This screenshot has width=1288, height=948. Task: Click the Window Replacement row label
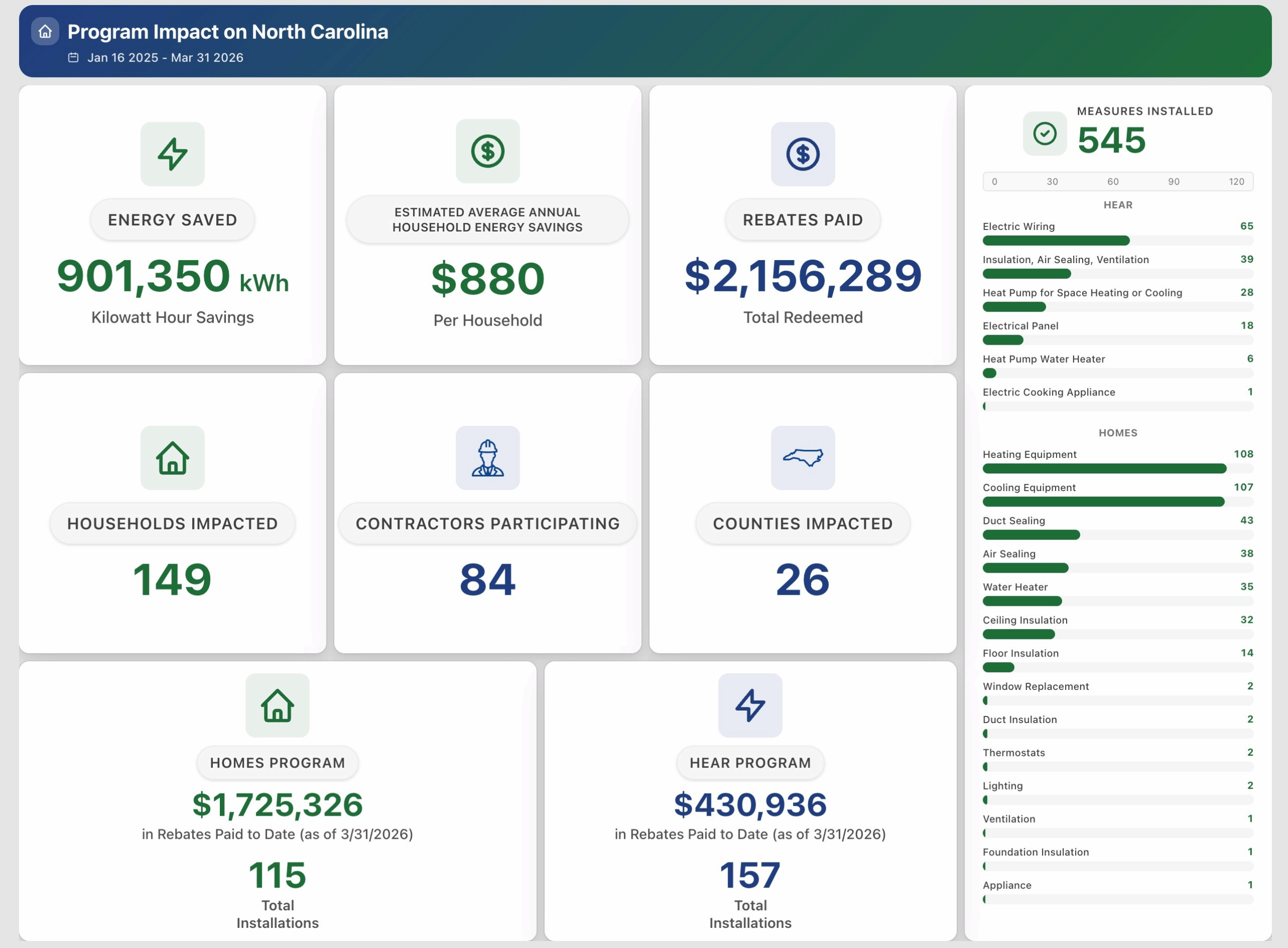(1035, 686)
